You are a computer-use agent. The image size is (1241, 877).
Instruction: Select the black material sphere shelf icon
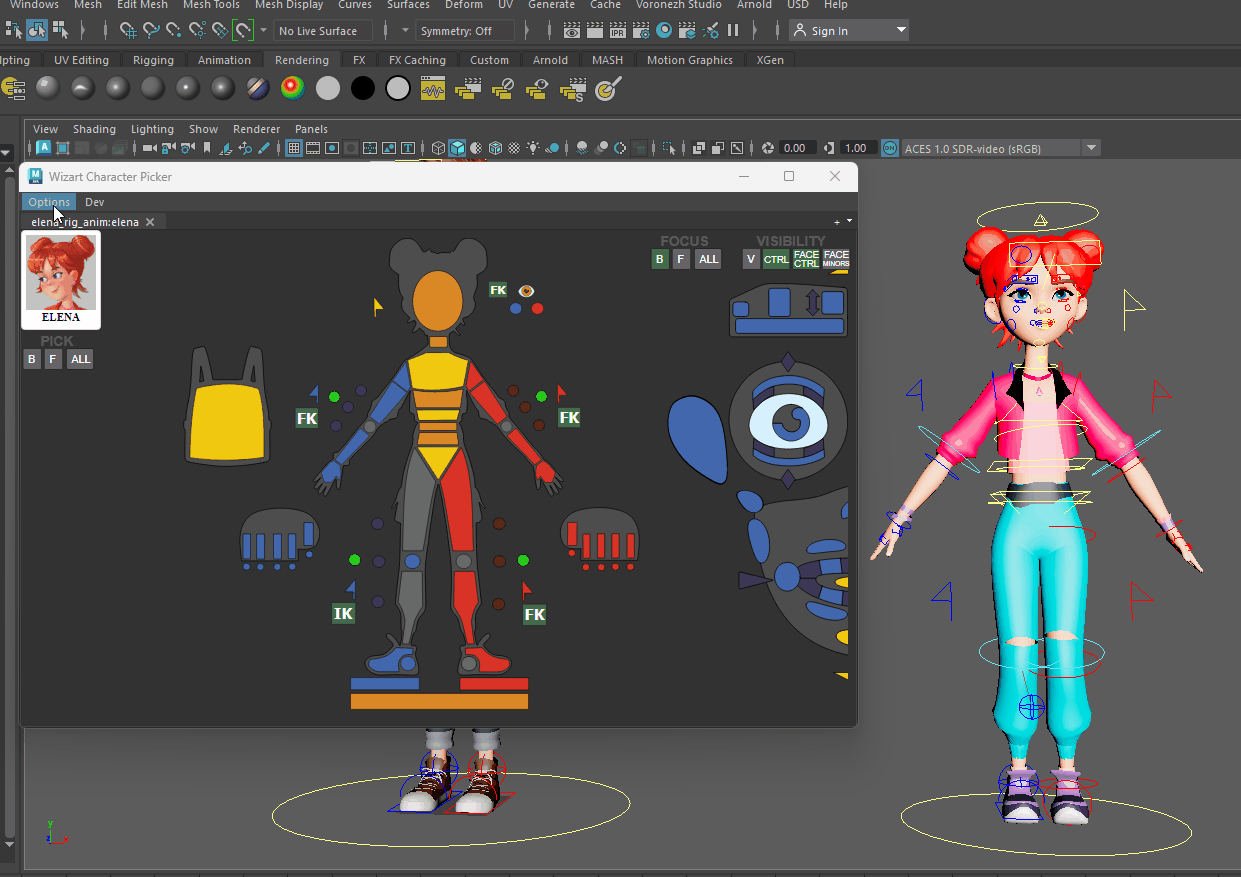tap(363, 89)
